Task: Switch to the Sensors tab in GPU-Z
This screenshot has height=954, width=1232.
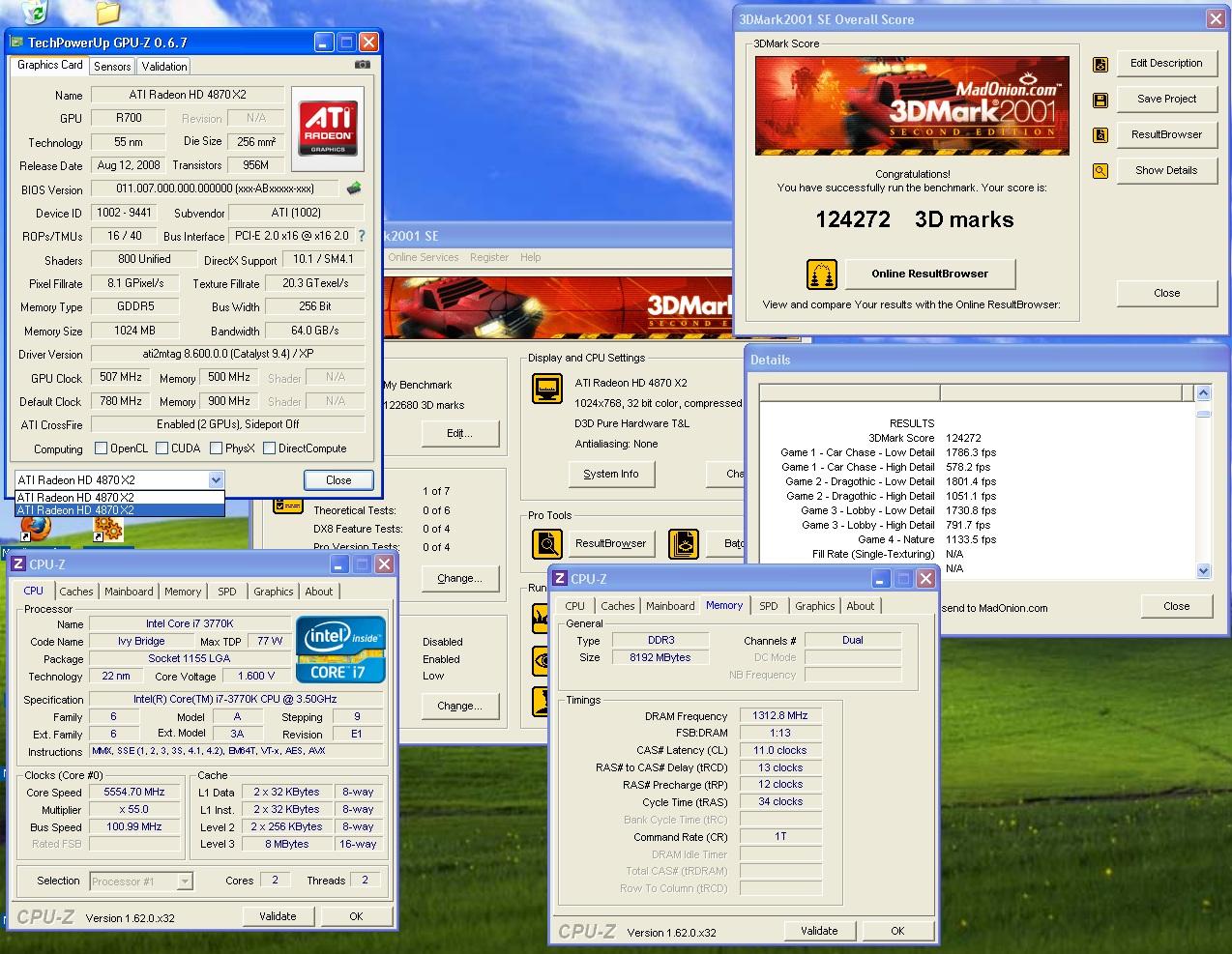Action: [x=112, y=67]
